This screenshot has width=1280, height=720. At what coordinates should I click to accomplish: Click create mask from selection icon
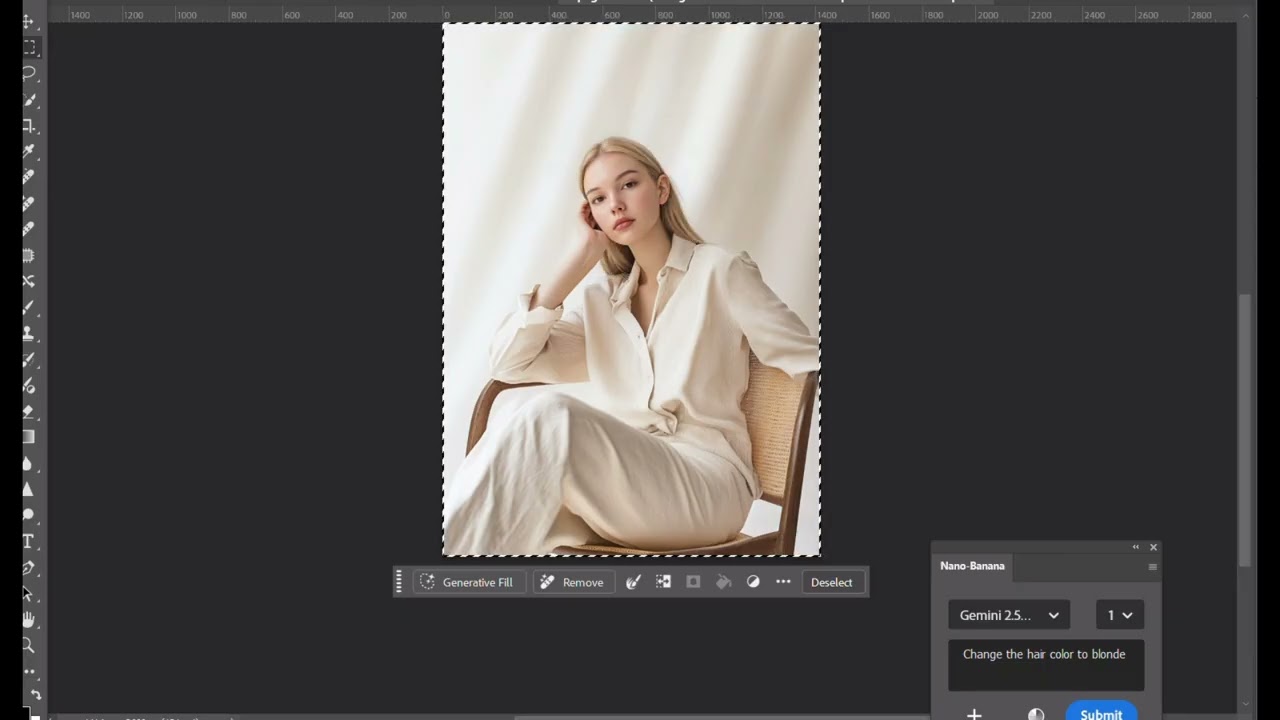(693, 582)
